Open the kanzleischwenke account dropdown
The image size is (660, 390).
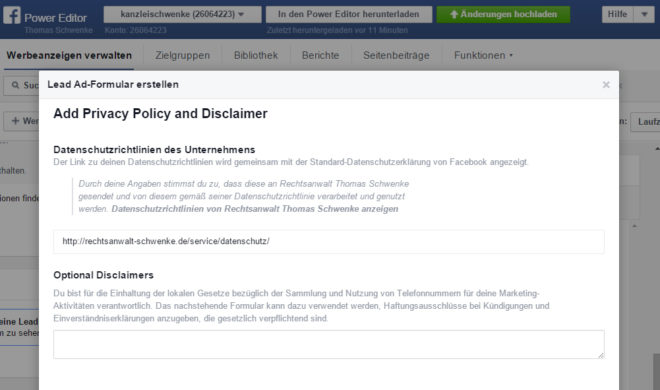click(182, 14)
